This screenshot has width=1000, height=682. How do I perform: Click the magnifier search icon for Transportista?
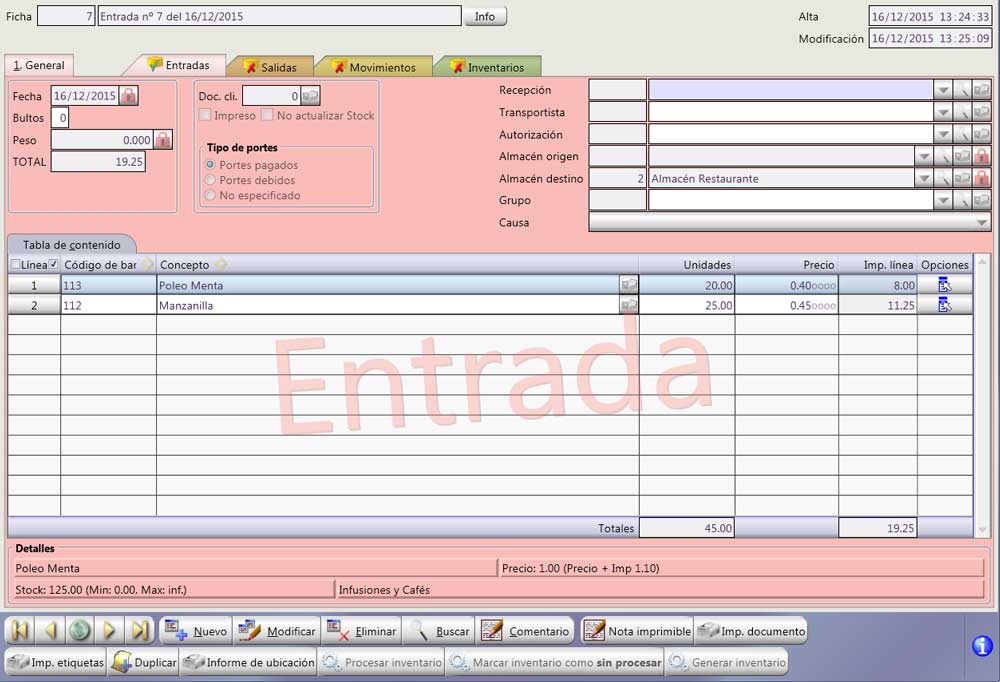pyautogui.click(x=962, y=113)
